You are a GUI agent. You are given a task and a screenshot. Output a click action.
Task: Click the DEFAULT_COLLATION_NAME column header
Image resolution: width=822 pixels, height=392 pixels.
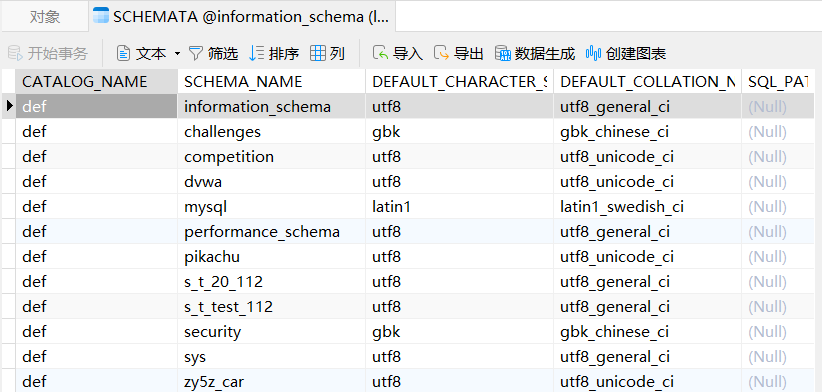pyautogui.click(x=647, y=81)
